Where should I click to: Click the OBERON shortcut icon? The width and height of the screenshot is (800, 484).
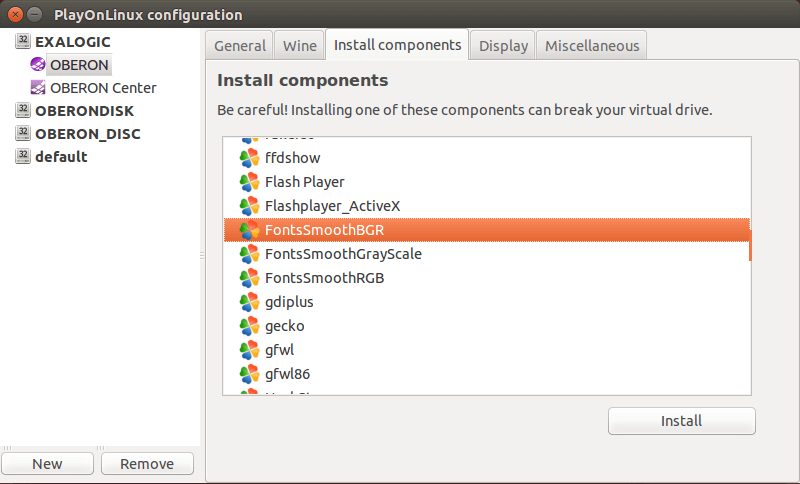[38, 65]
